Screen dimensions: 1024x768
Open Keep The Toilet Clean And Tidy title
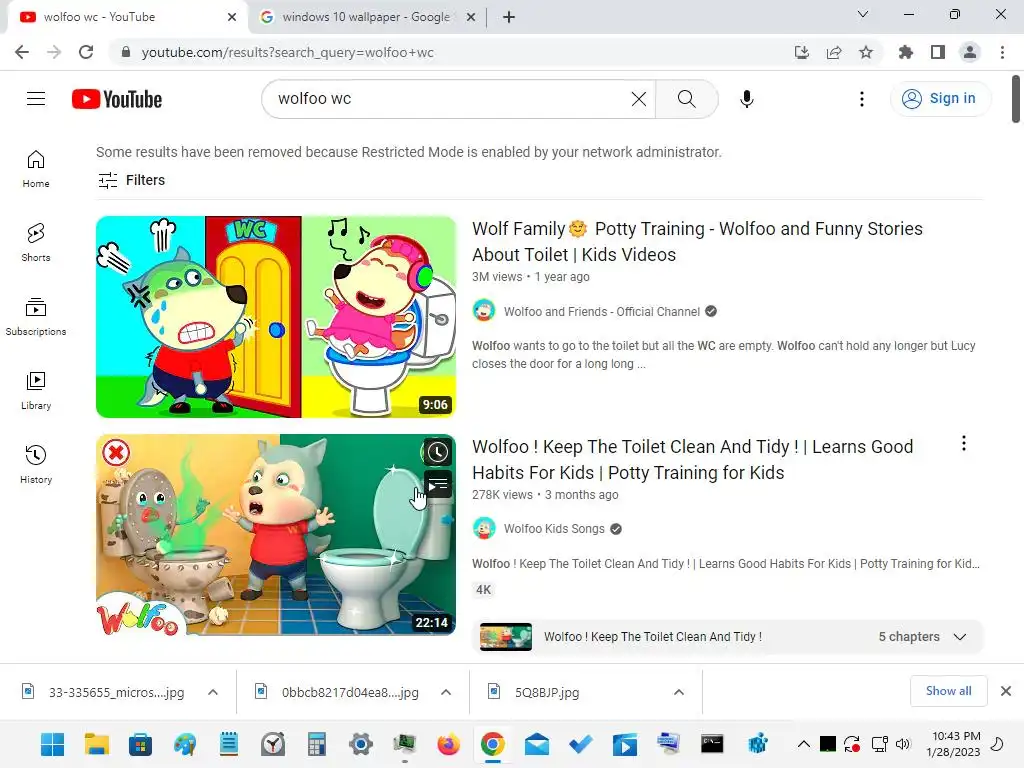pyautogui.click(x=692, y=460)
